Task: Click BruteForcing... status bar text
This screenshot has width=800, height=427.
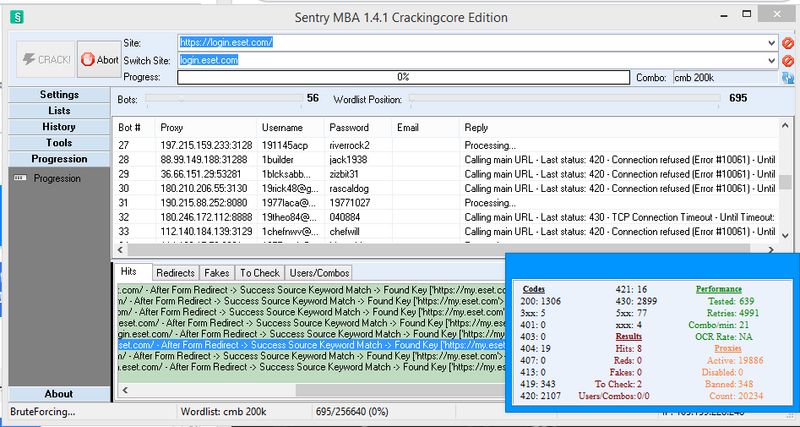Action: [x=42, y=412]
